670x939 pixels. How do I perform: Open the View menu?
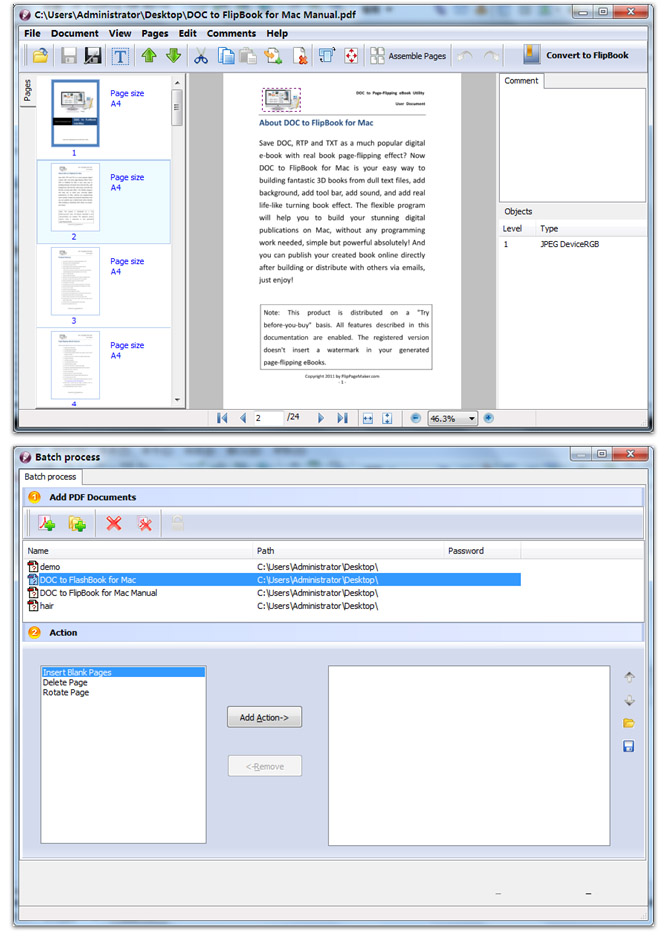coord(120,34)
